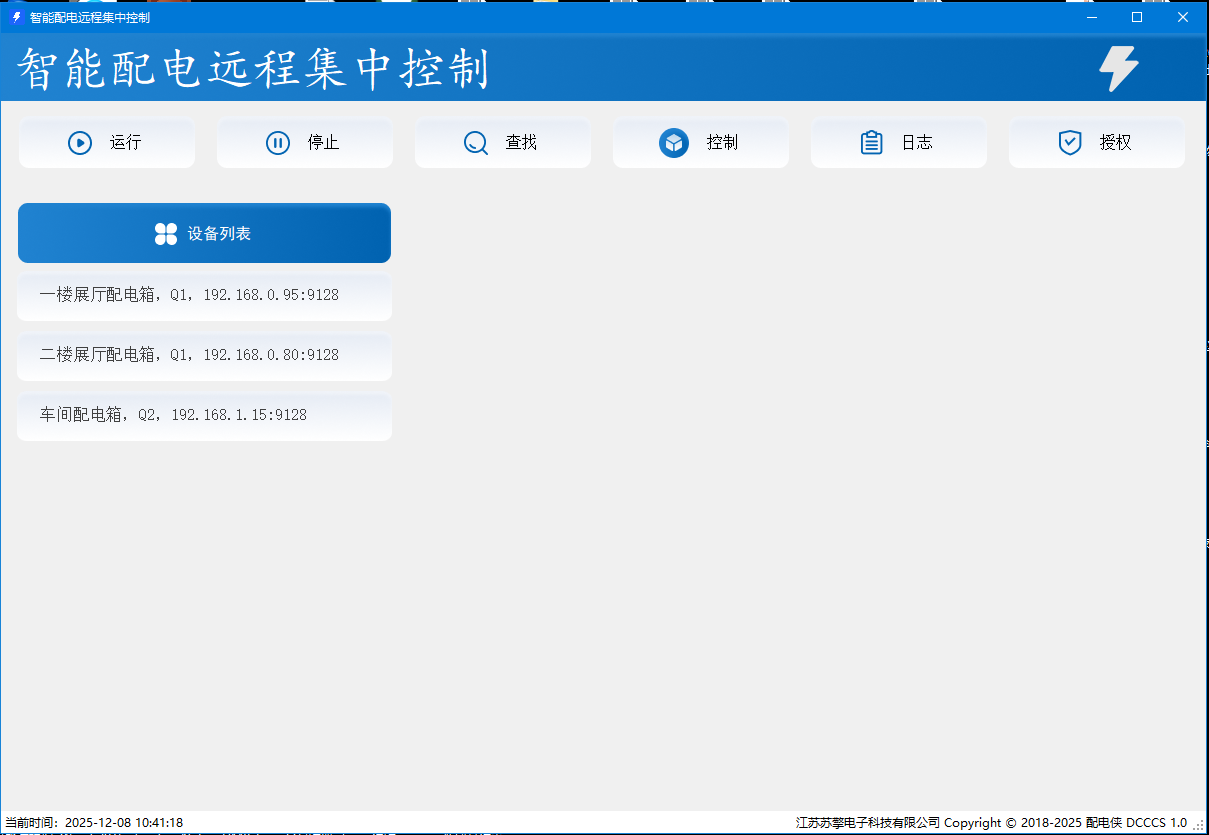The width and height of the screenshot is (1209, 835).
Task: Select 一楼展厅配电箱 device at 192.168.0.95
Action: (x=204, y=296)
